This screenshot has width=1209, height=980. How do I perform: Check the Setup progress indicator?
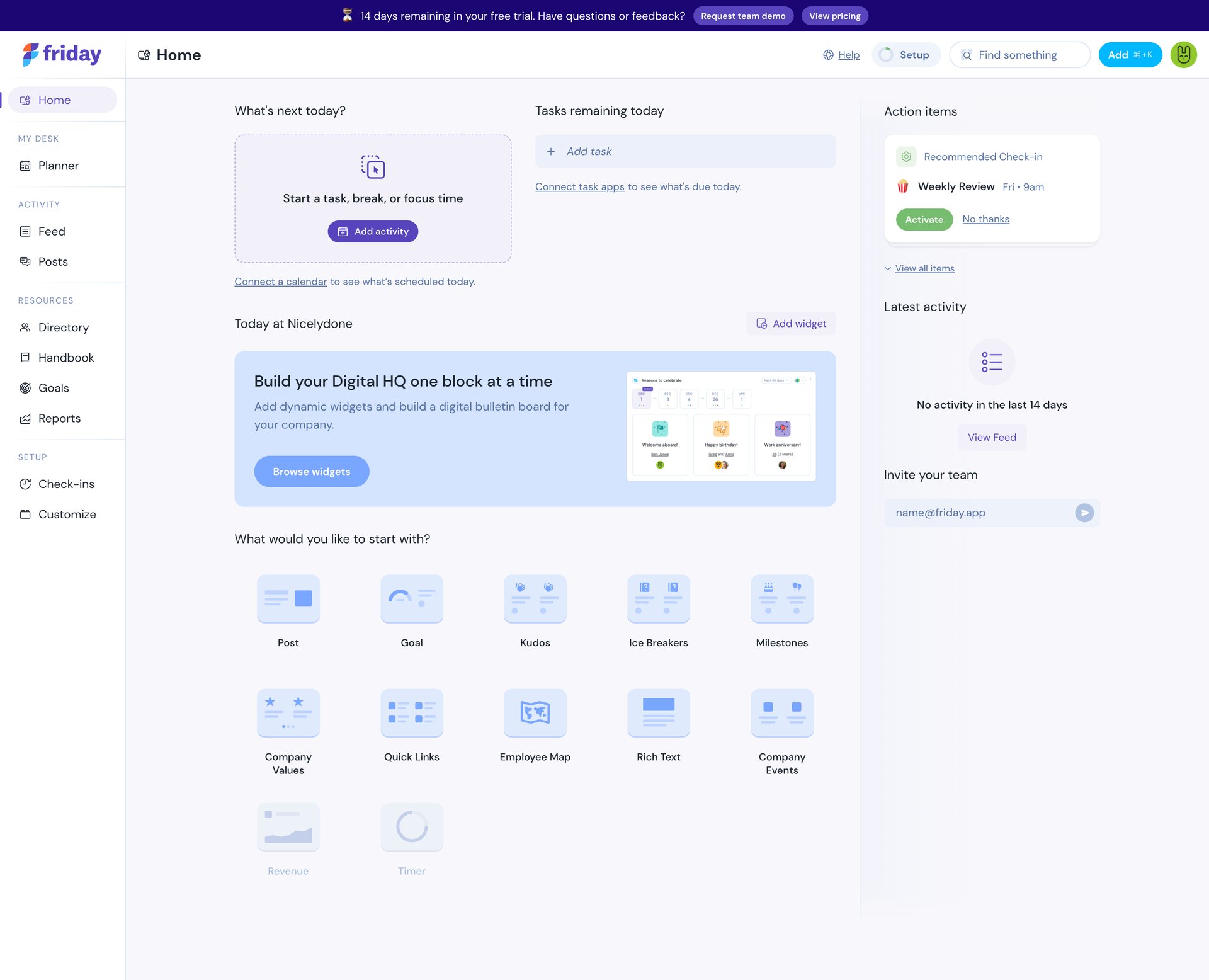pyautogui.click(x=905, y=55)
